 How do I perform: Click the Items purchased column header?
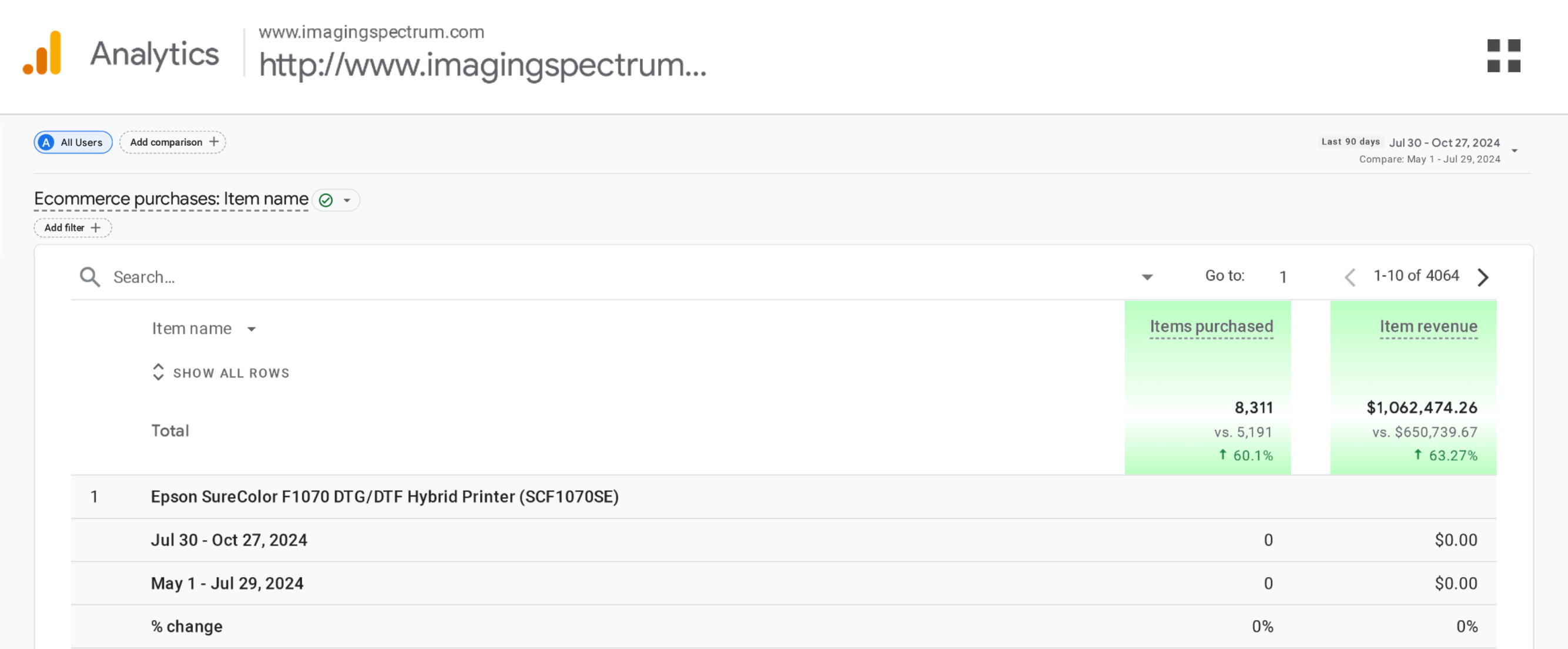pos(1211,326)
